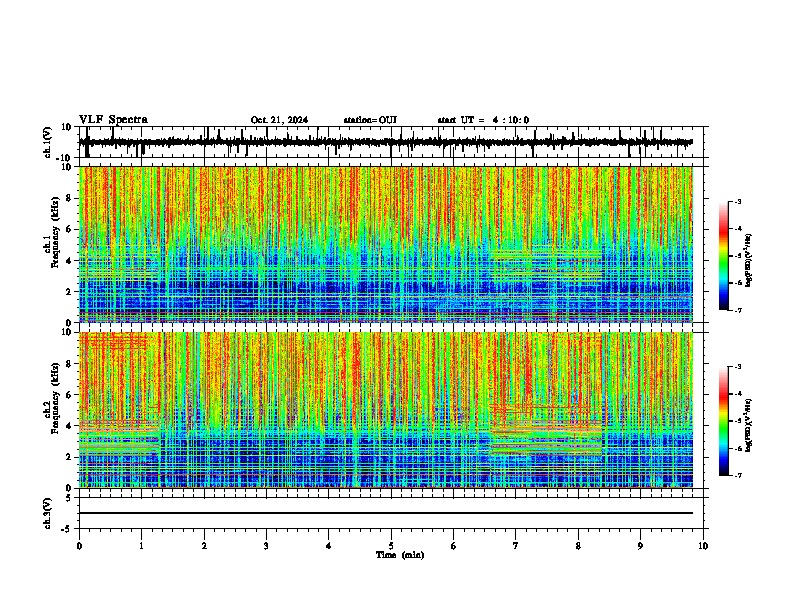Click the ch.2 frequency axis tick "8"
The image size is (792, 612).
pos(69,364)
